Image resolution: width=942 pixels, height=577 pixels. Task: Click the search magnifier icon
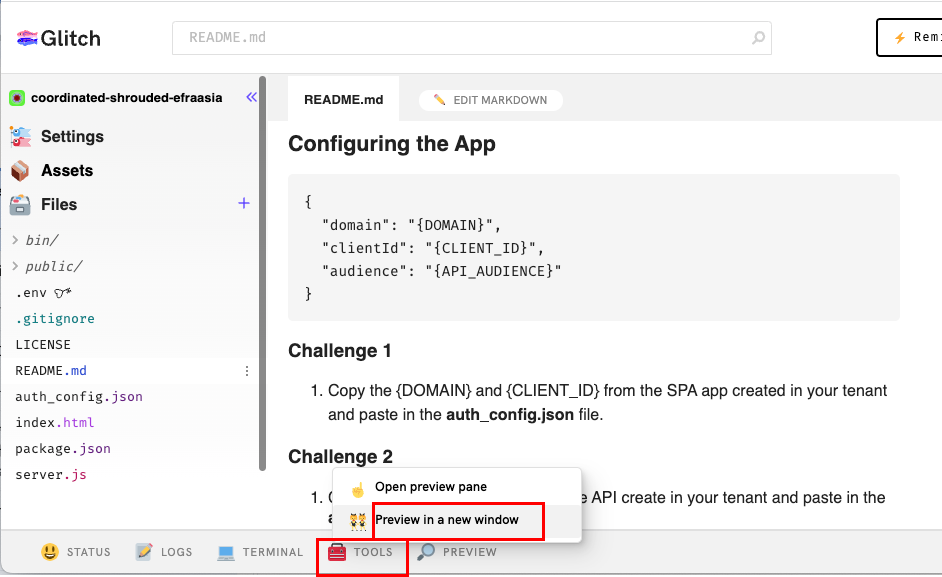pyautogui.click(x=758, y=39)
